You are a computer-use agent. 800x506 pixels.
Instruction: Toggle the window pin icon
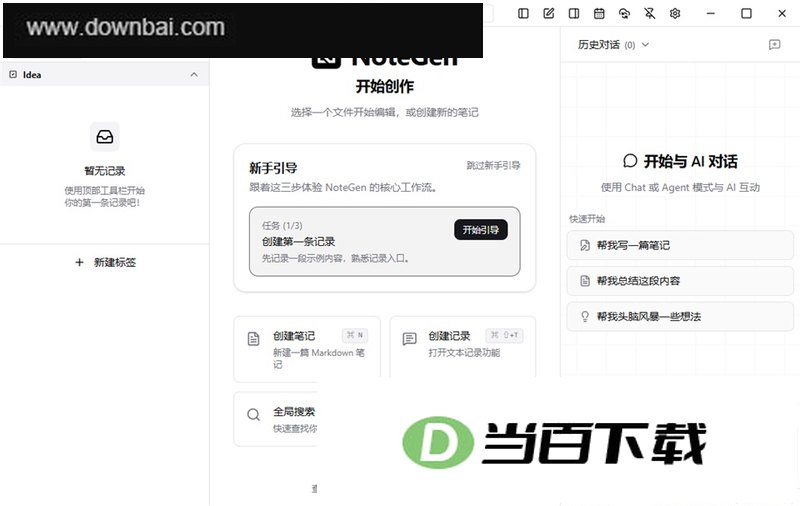(649, 13)
